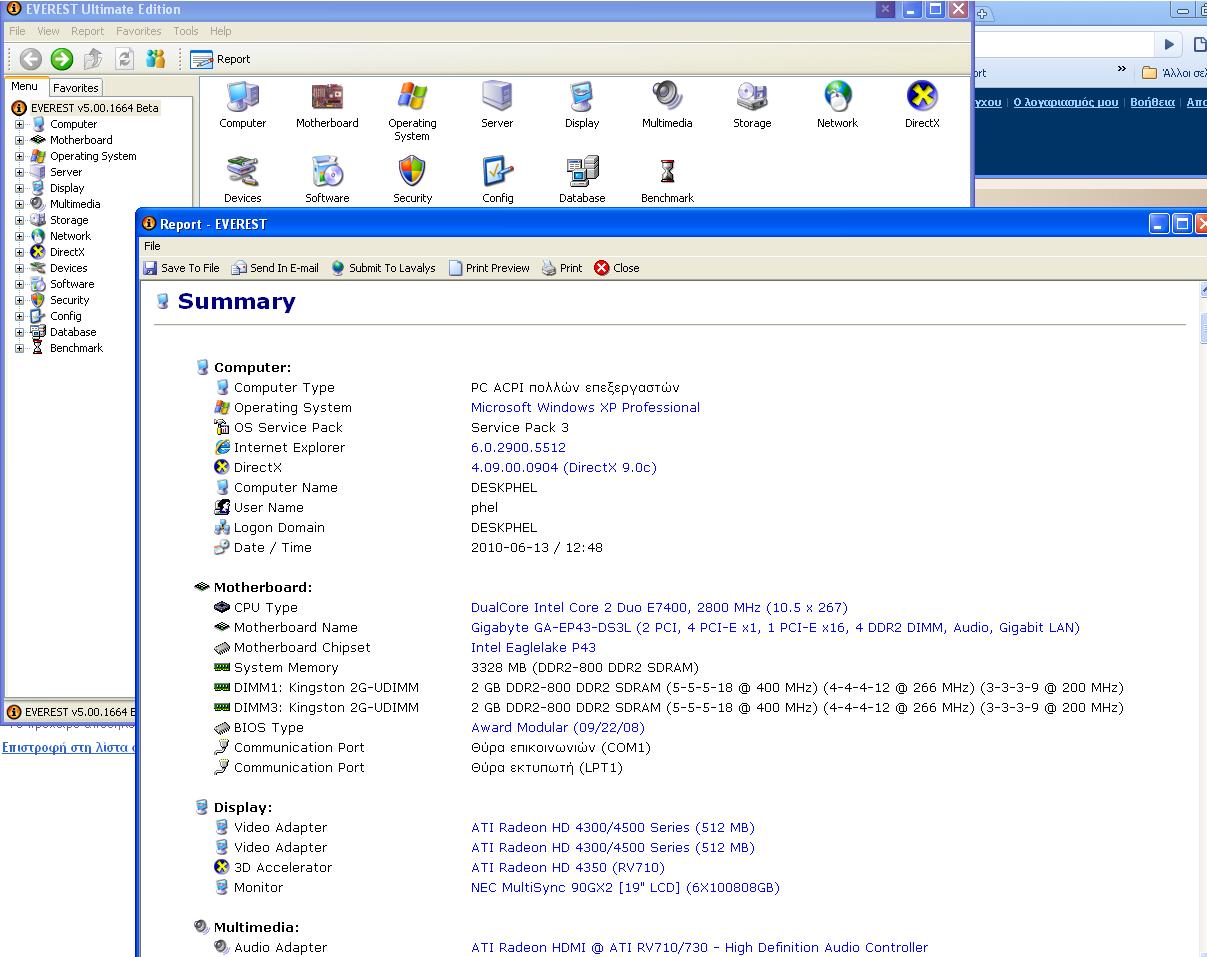1207x957 pixels.
Task: Click the Report toolbar button
Action: (220, 59)
